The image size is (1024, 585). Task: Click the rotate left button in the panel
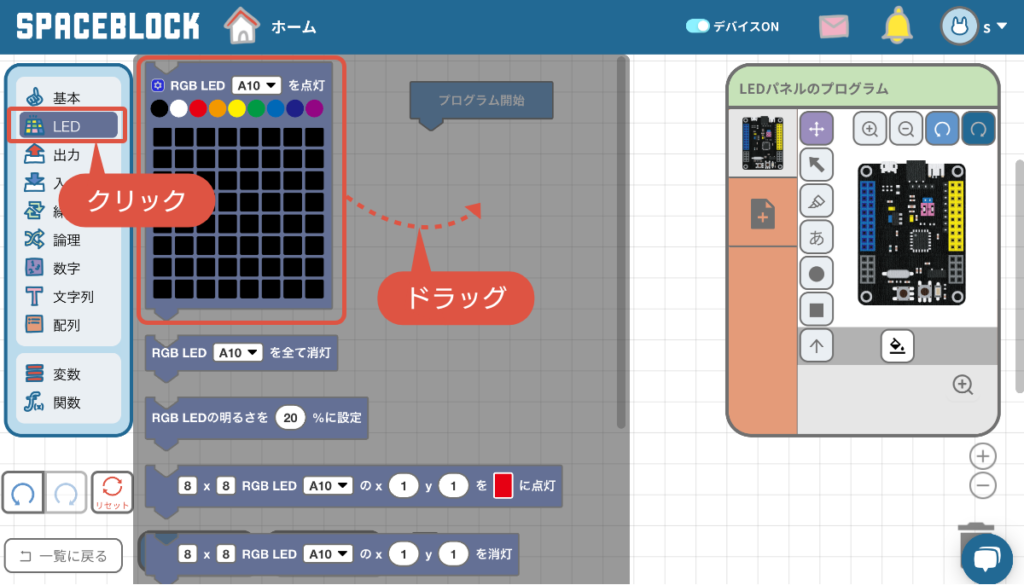coord(942,128)
